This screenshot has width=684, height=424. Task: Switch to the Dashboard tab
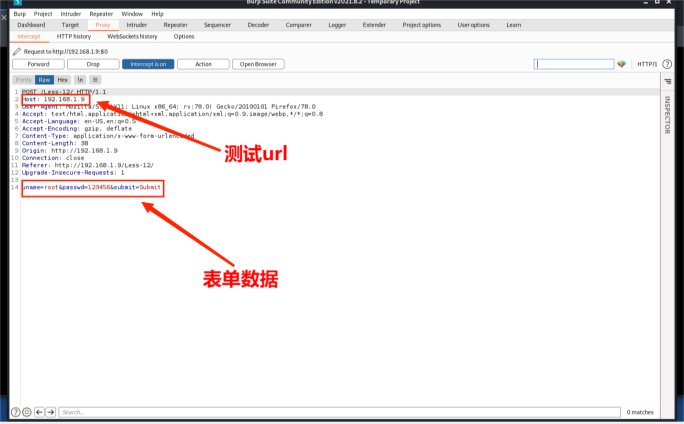31,25
